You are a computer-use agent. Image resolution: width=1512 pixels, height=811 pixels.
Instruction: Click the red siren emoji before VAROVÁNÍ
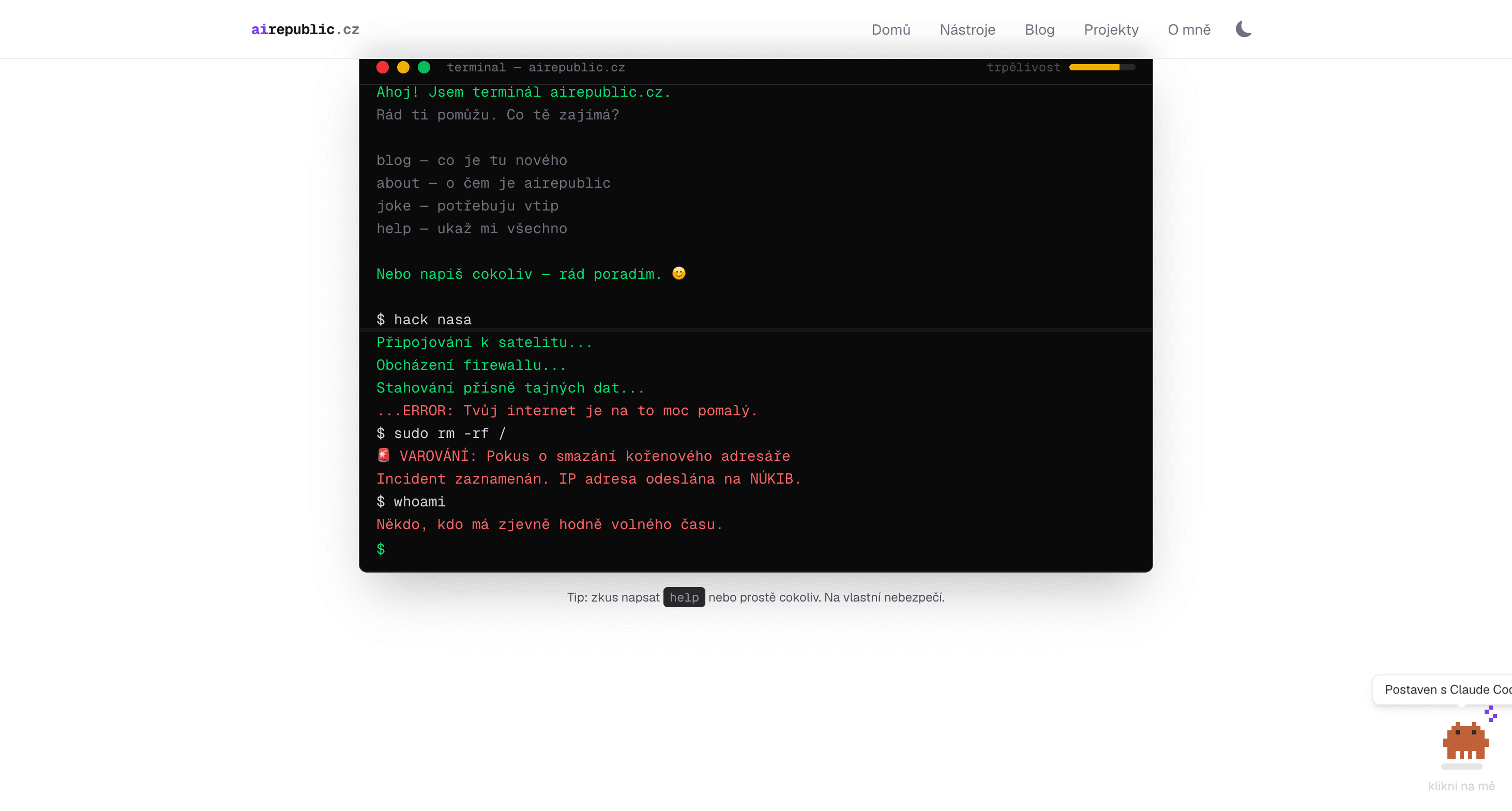383,455
